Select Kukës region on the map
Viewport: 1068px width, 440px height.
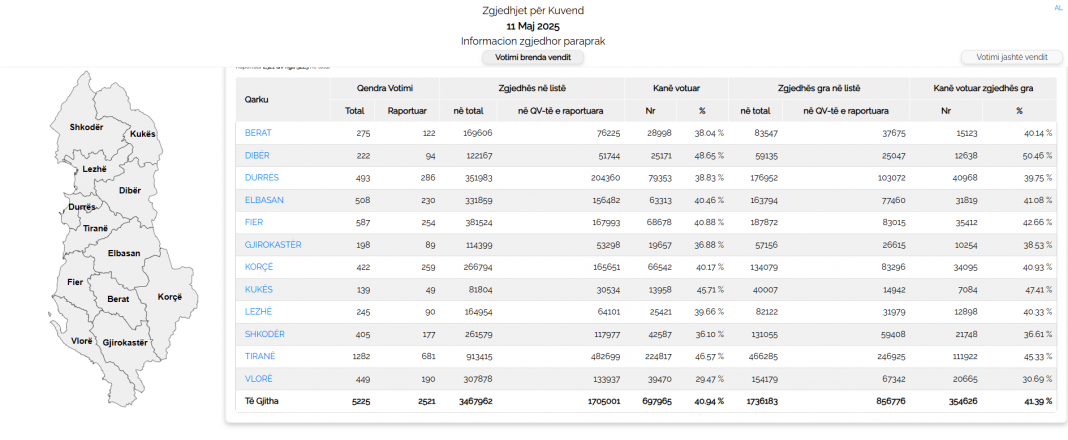142,134
